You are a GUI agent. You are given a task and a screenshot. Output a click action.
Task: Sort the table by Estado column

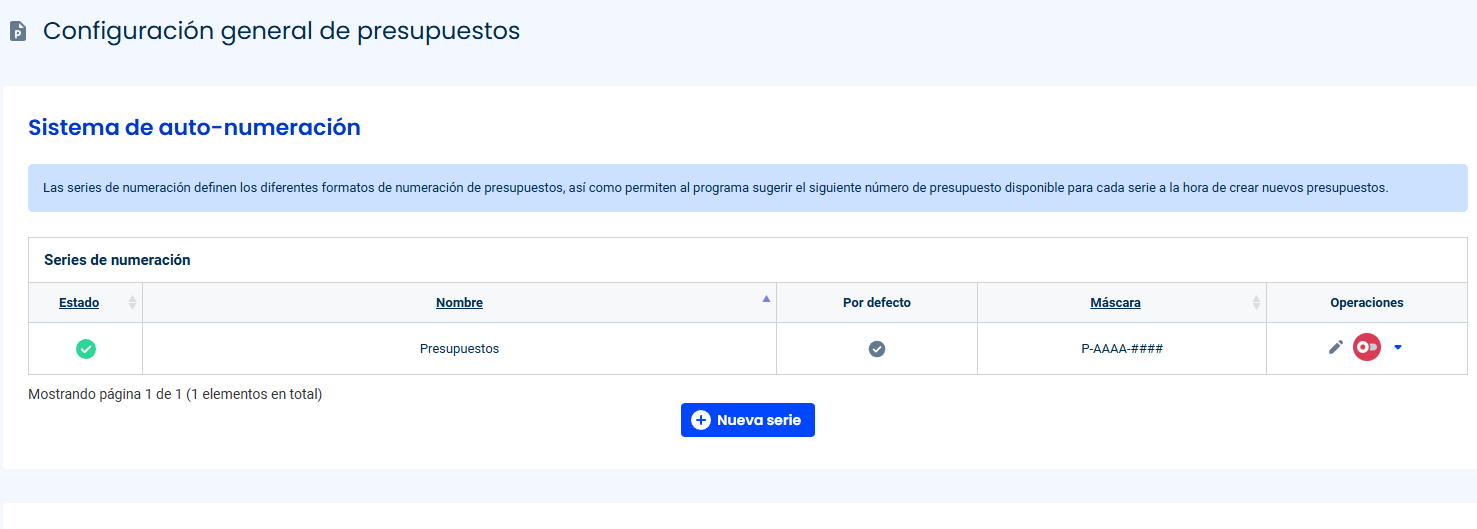click(79, 302)
